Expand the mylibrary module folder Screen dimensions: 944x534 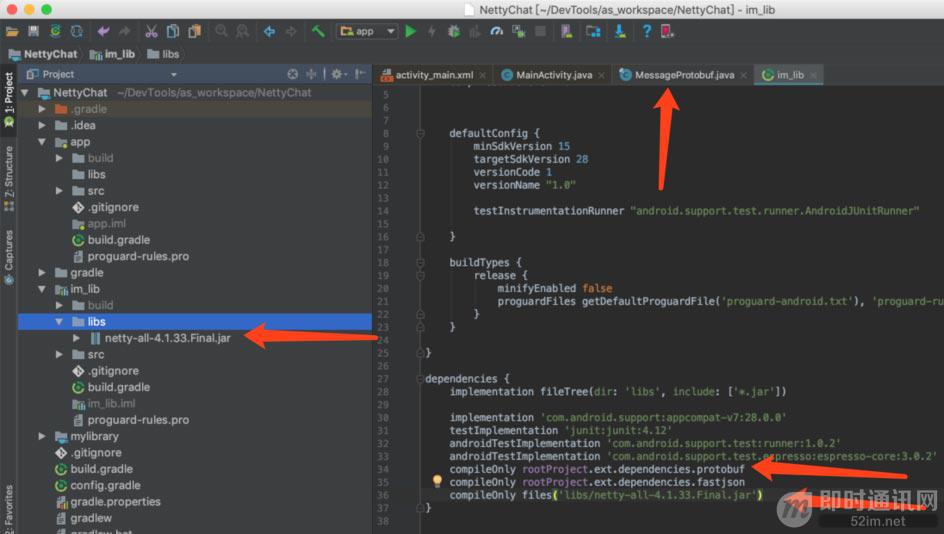[x=42, y=436]
